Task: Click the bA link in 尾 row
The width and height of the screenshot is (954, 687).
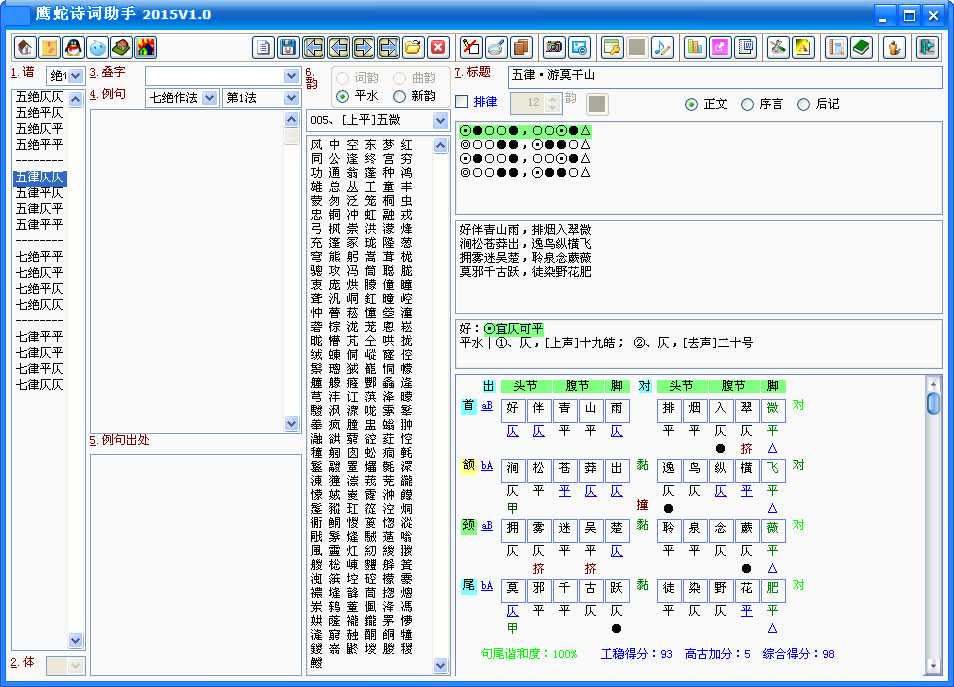Action: (x=487, y=586)
